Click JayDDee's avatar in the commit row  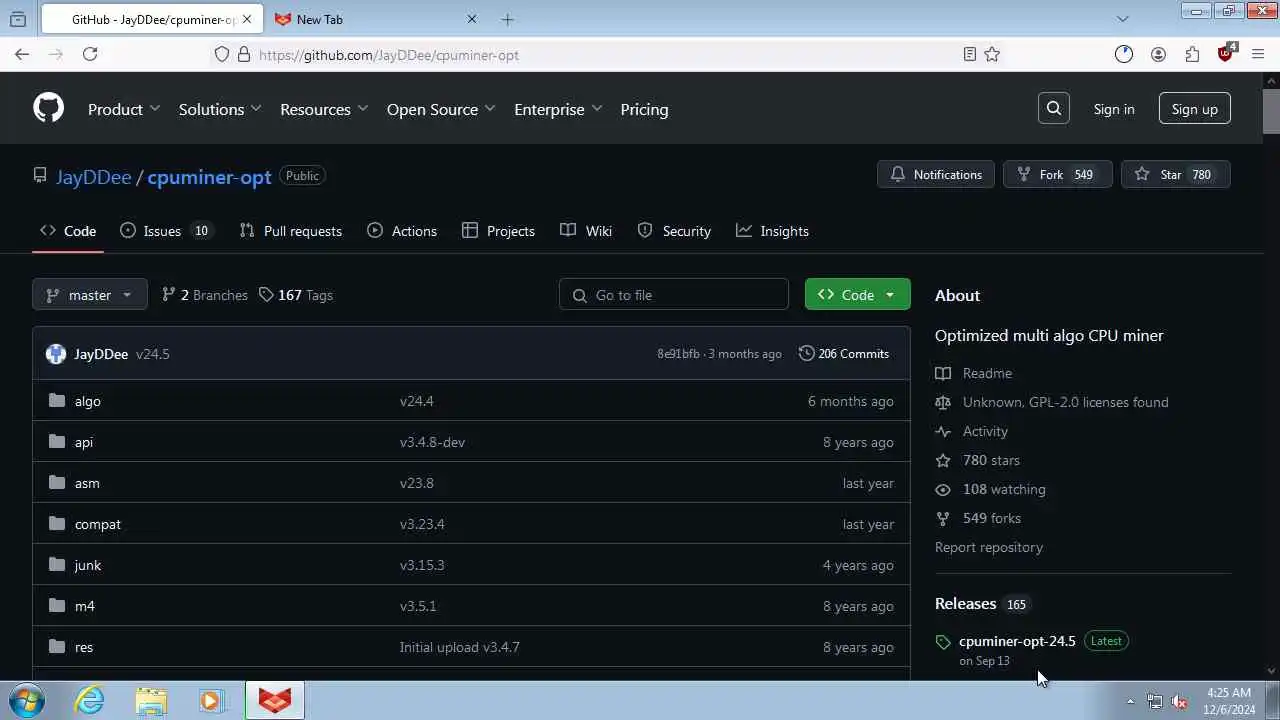(x=56, y=354)
